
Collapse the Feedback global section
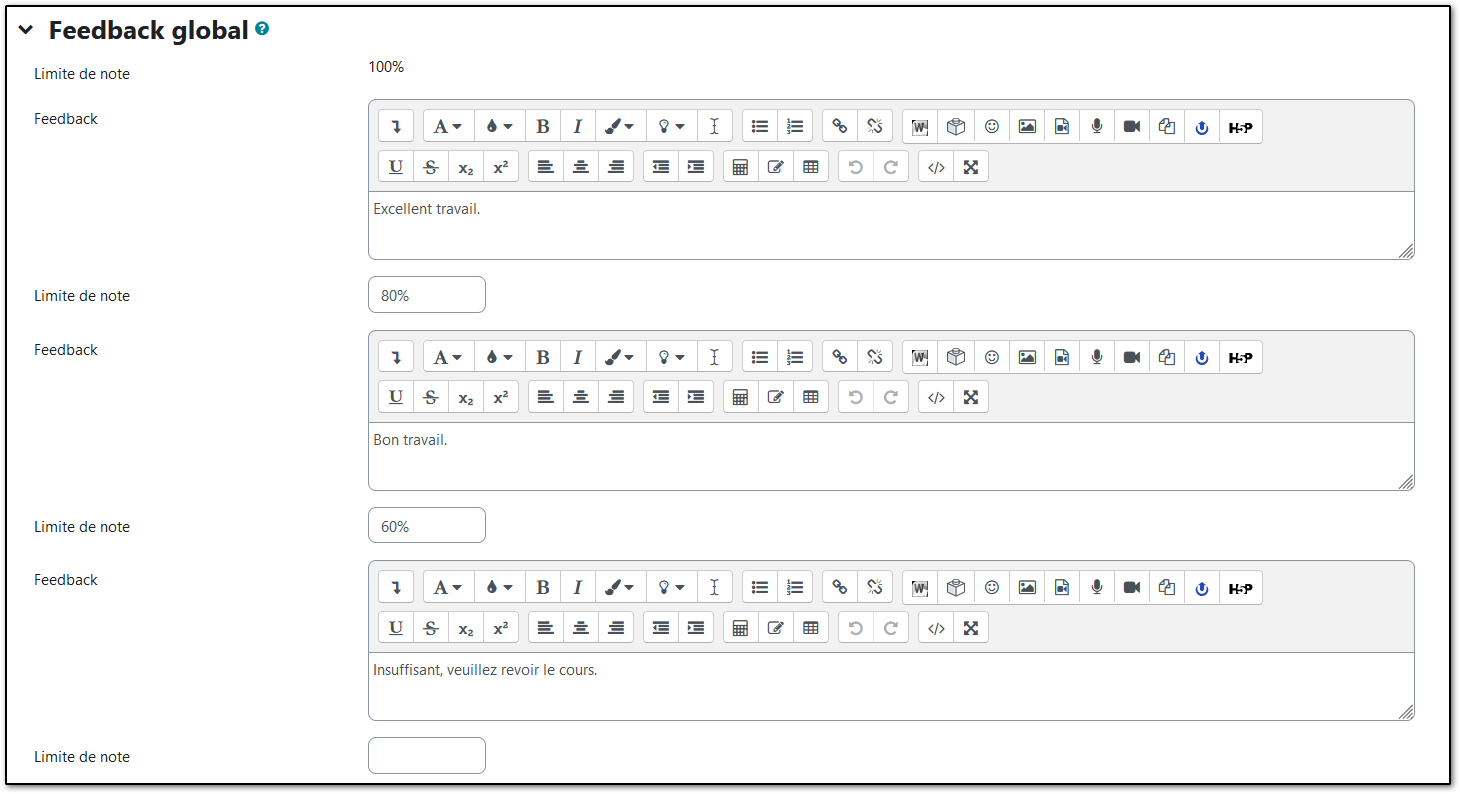pyautogui.click(x=25, y=30)
